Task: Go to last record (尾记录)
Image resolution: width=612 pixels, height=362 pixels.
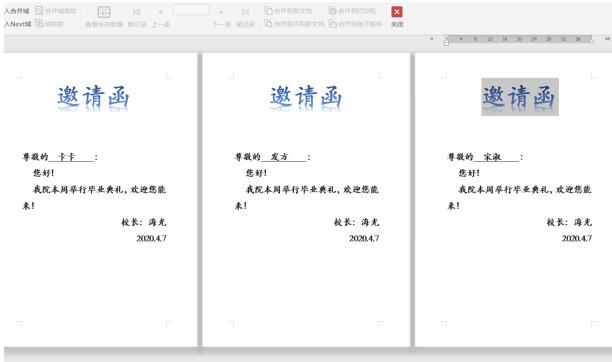Action: pos(245,18)
